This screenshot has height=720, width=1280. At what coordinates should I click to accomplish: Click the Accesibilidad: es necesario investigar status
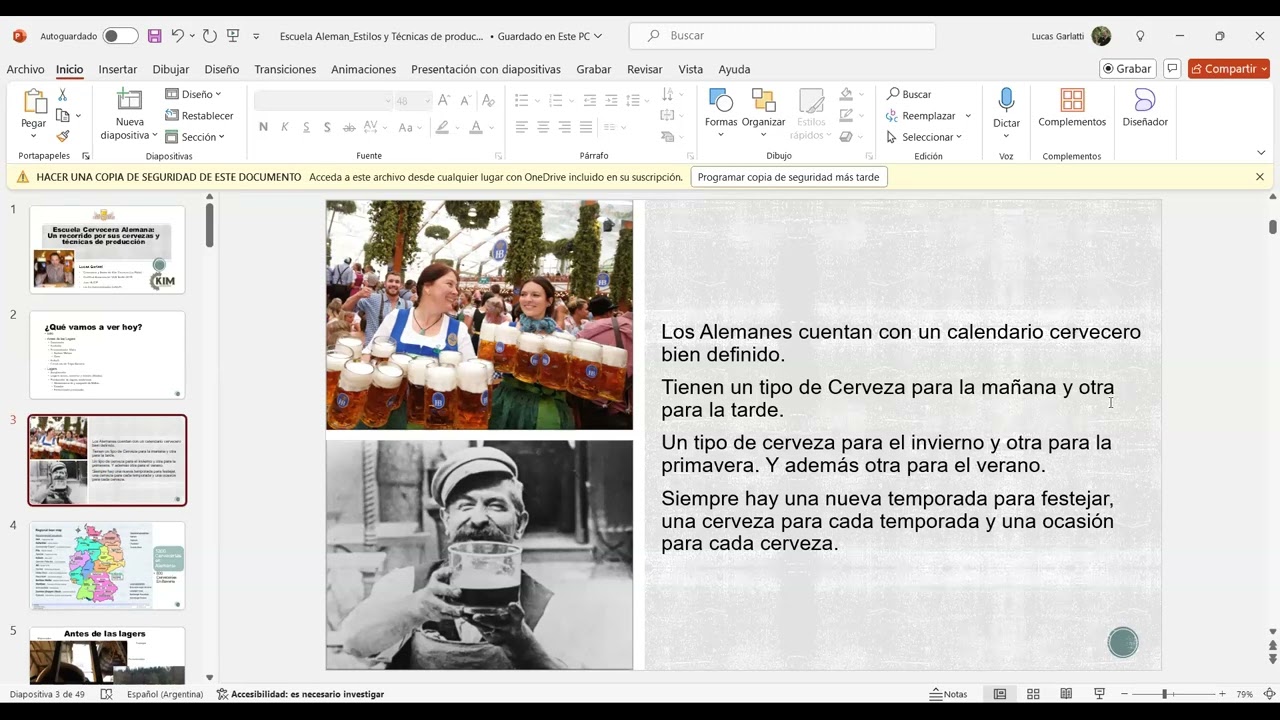pyautogui.click(x=300, y=694)
